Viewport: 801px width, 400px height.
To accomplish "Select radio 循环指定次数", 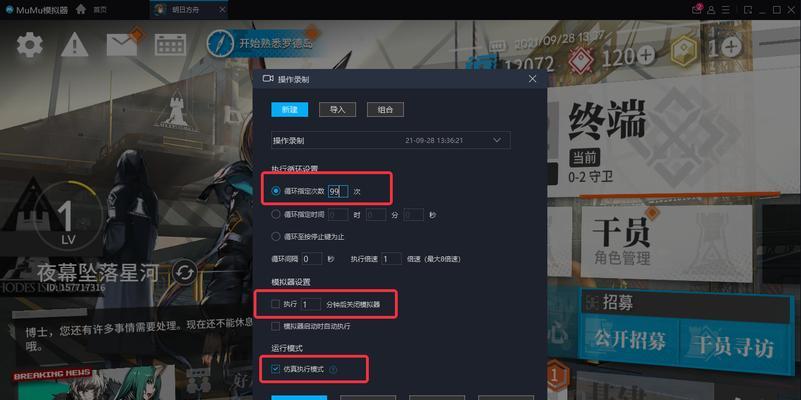I will pos(276,191).
